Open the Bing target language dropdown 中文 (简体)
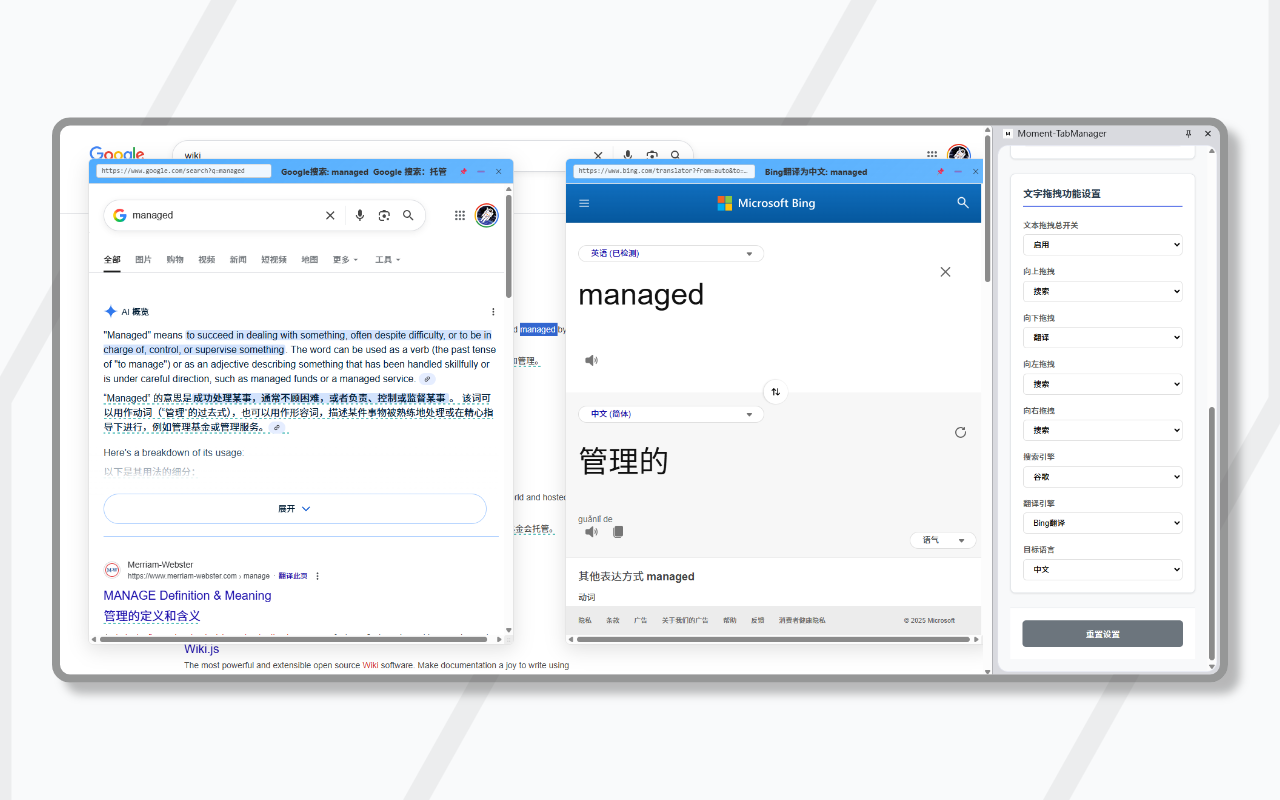 (671, 414)
